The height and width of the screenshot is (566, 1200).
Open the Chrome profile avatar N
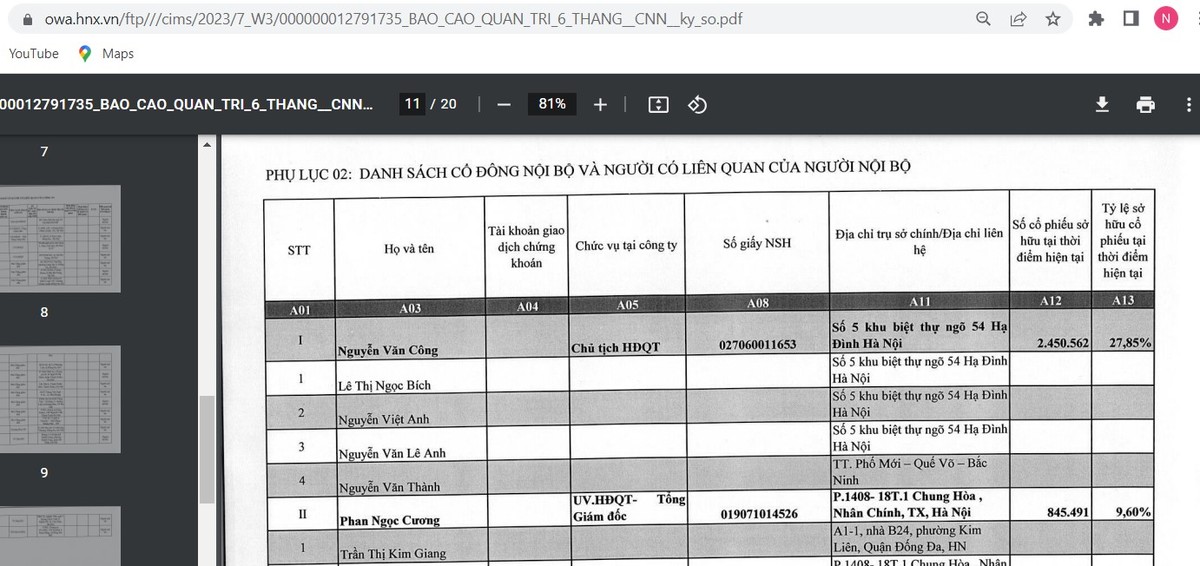[1165, 19]
